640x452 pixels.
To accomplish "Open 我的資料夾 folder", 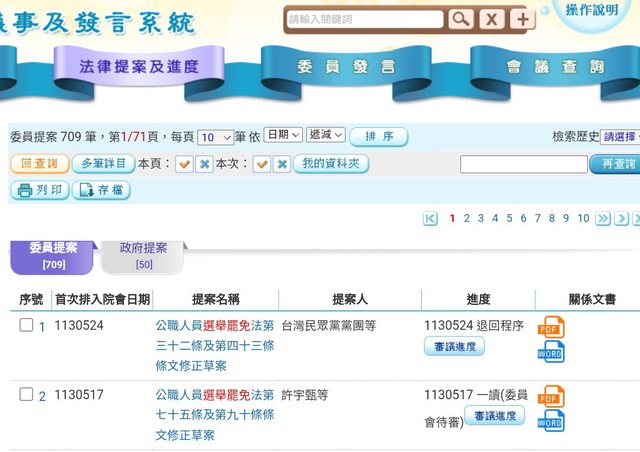I will click(331, 164).
